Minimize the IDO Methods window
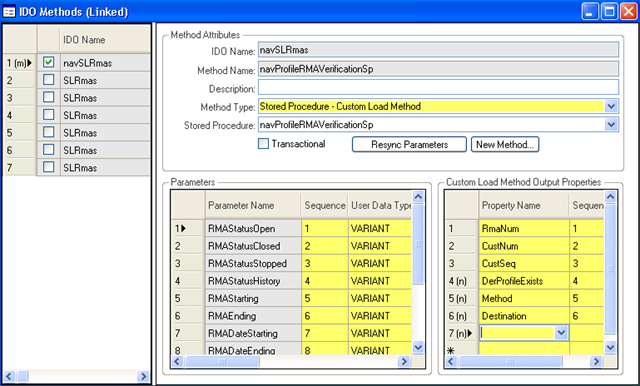This screenshot has height=386, width=640. (x=590, y=11)
